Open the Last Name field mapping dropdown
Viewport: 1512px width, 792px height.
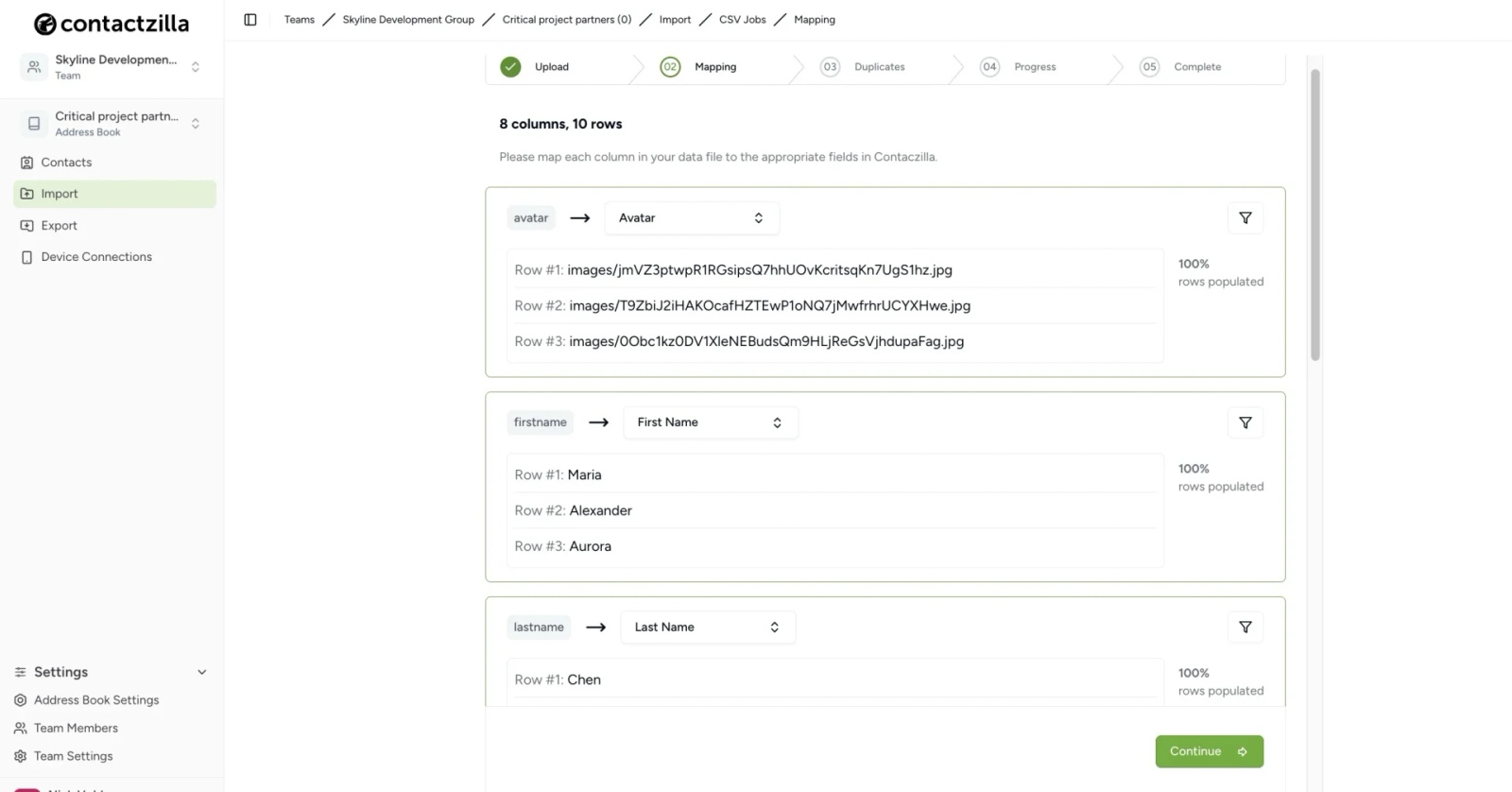[x=708, y=628]
